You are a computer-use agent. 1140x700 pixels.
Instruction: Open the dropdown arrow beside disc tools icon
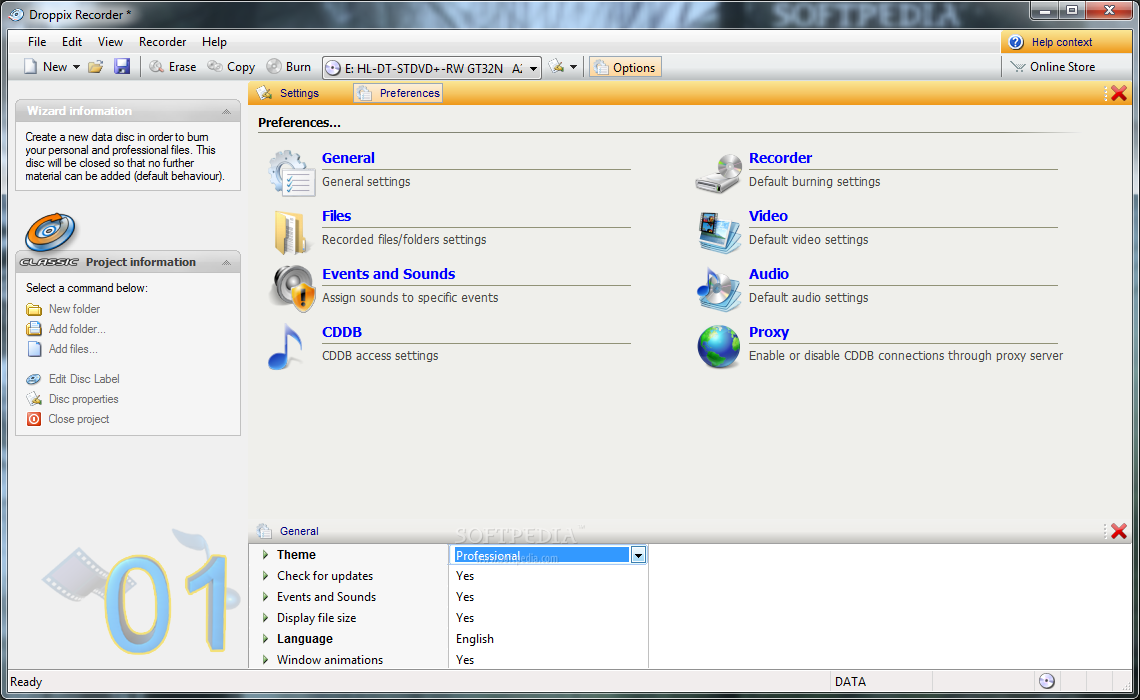[574, 67]
